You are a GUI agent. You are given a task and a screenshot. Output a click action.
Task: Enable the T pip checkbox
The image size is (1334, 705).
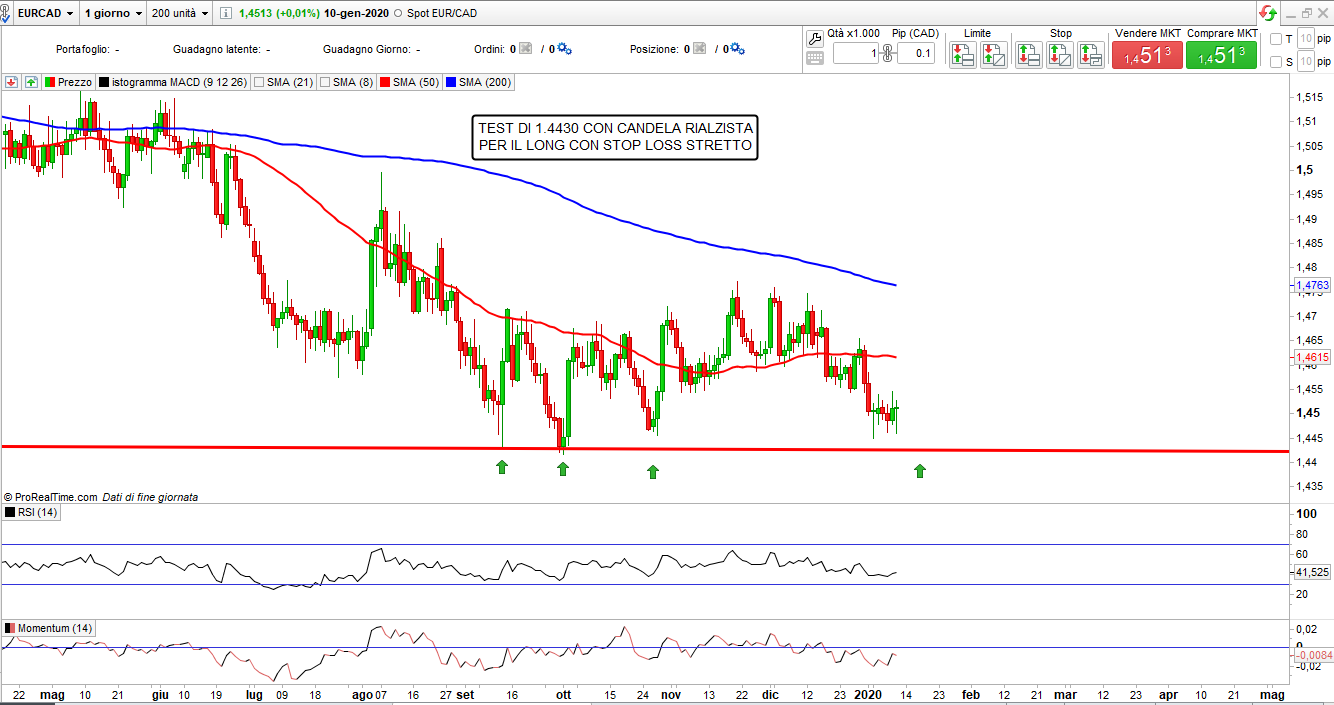click(x=1275, y=39)
